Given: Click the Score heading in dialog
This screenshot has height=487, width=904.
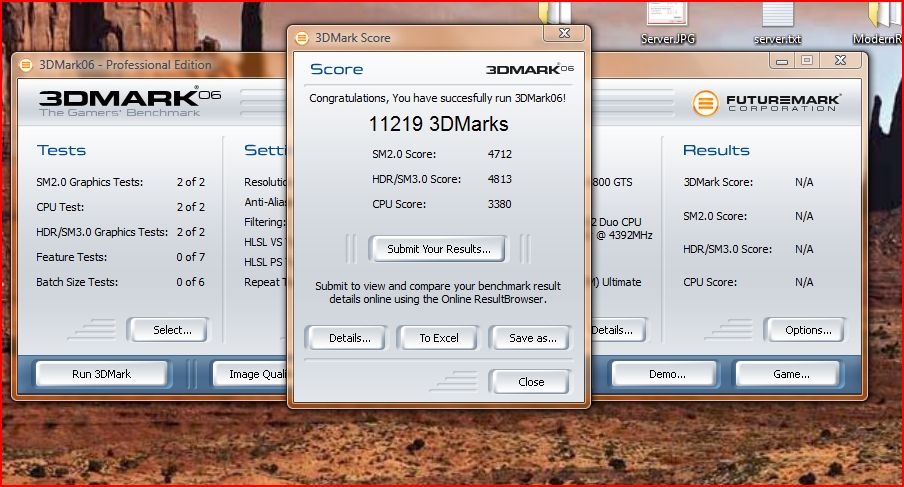Looking at the screenshot, I should point(337,70).
